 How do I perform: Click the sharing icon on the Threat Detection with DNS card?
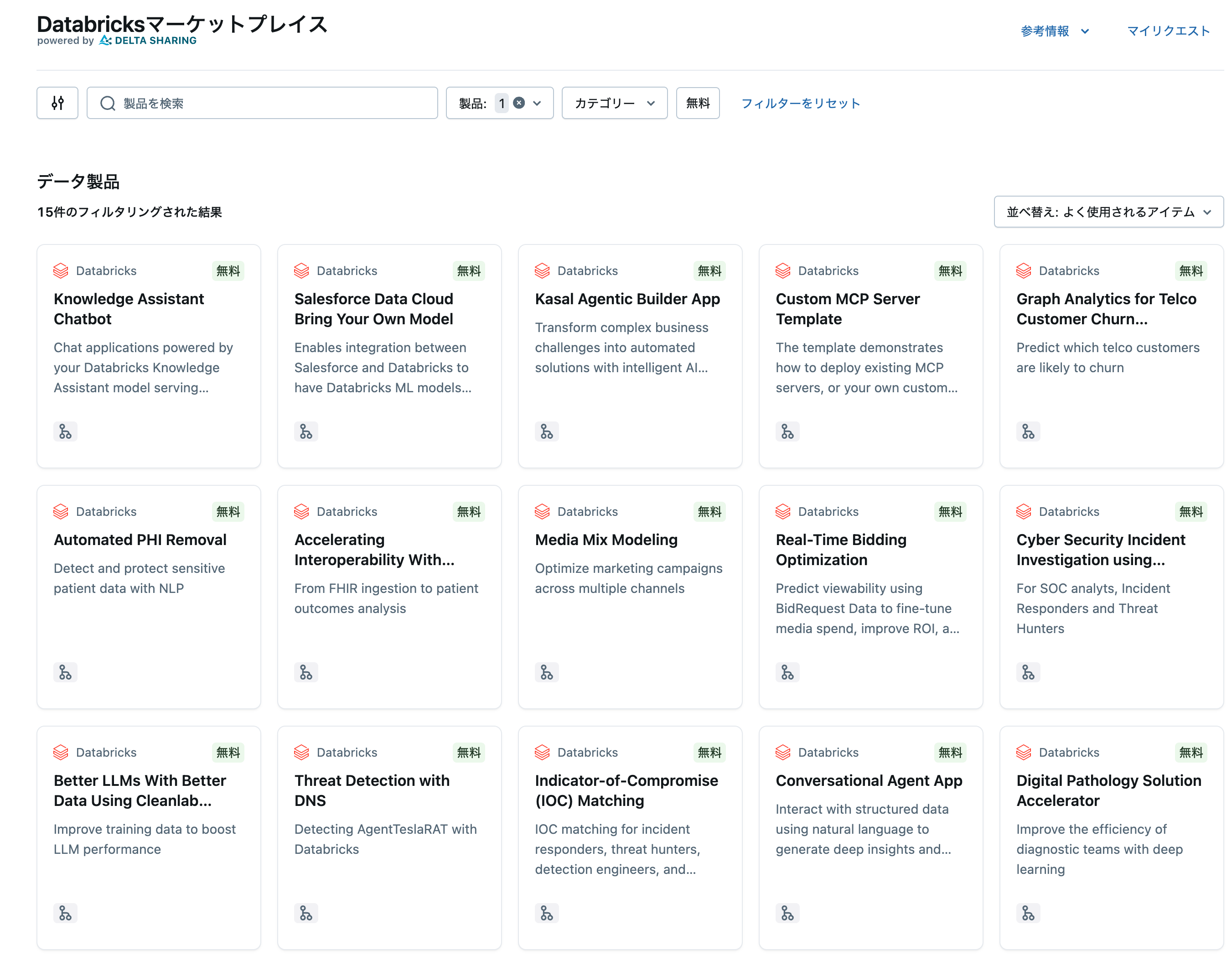point(306,913)
